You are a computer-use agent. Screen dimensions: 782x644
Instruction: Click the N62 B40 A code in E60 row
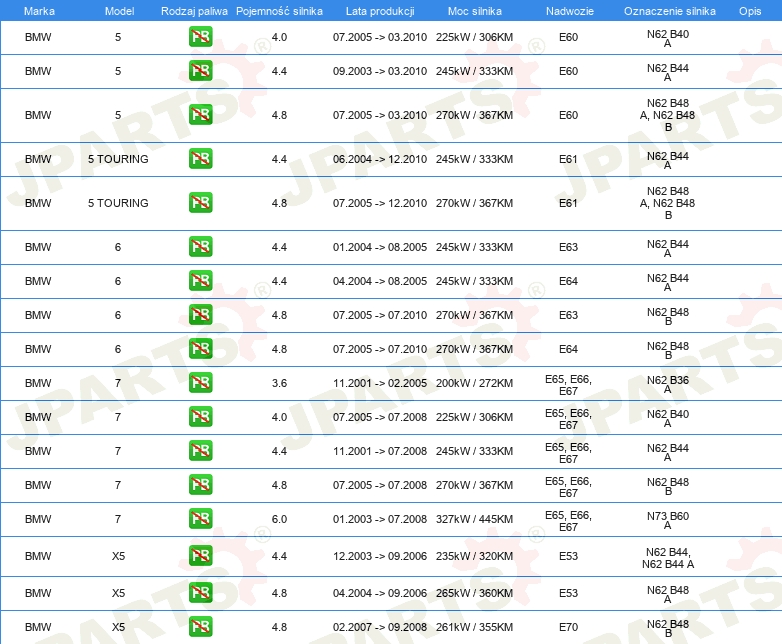coord(668,38)
